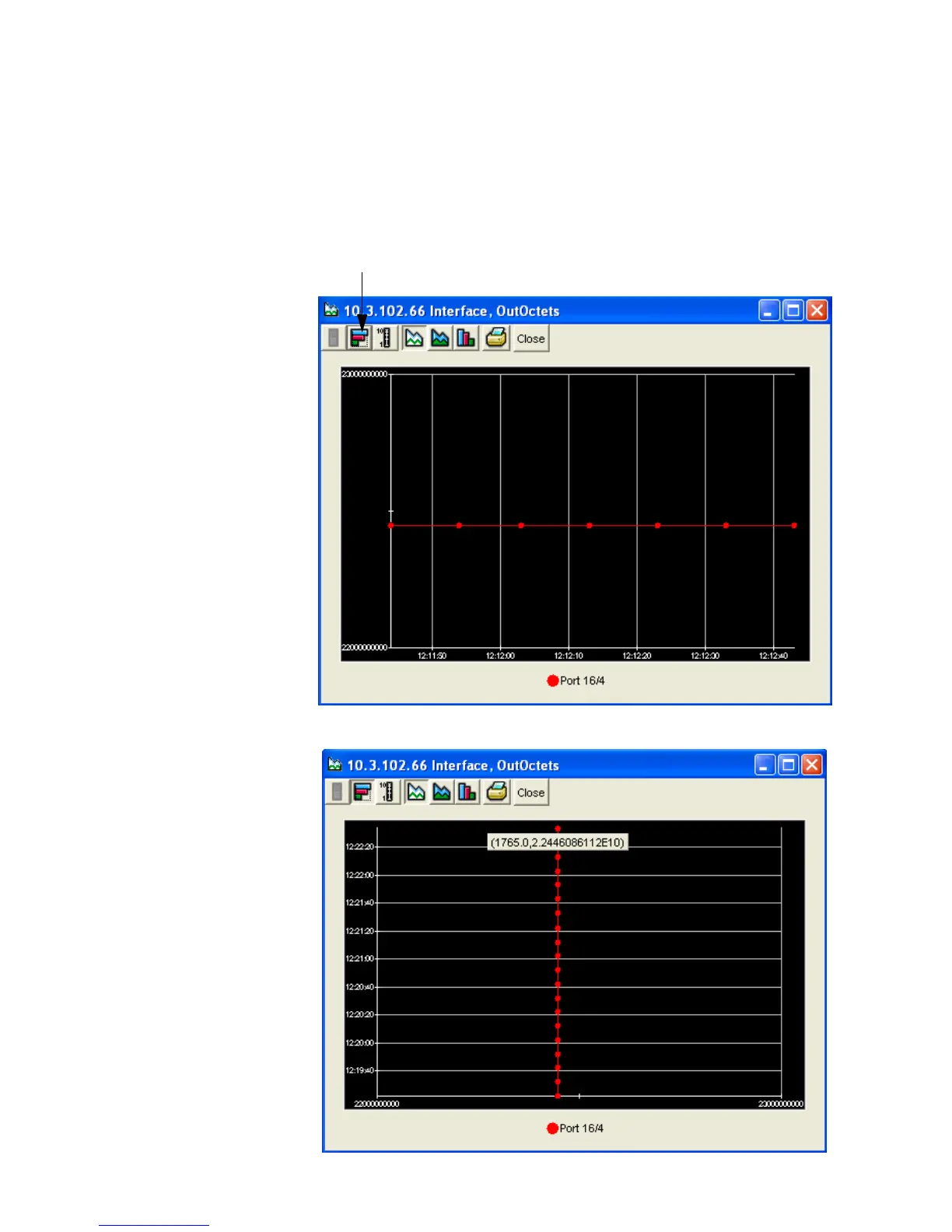This screenshot has width=952, height=1232.
Task: Click the Close button in upper graph window
Action: pos(531,338)
